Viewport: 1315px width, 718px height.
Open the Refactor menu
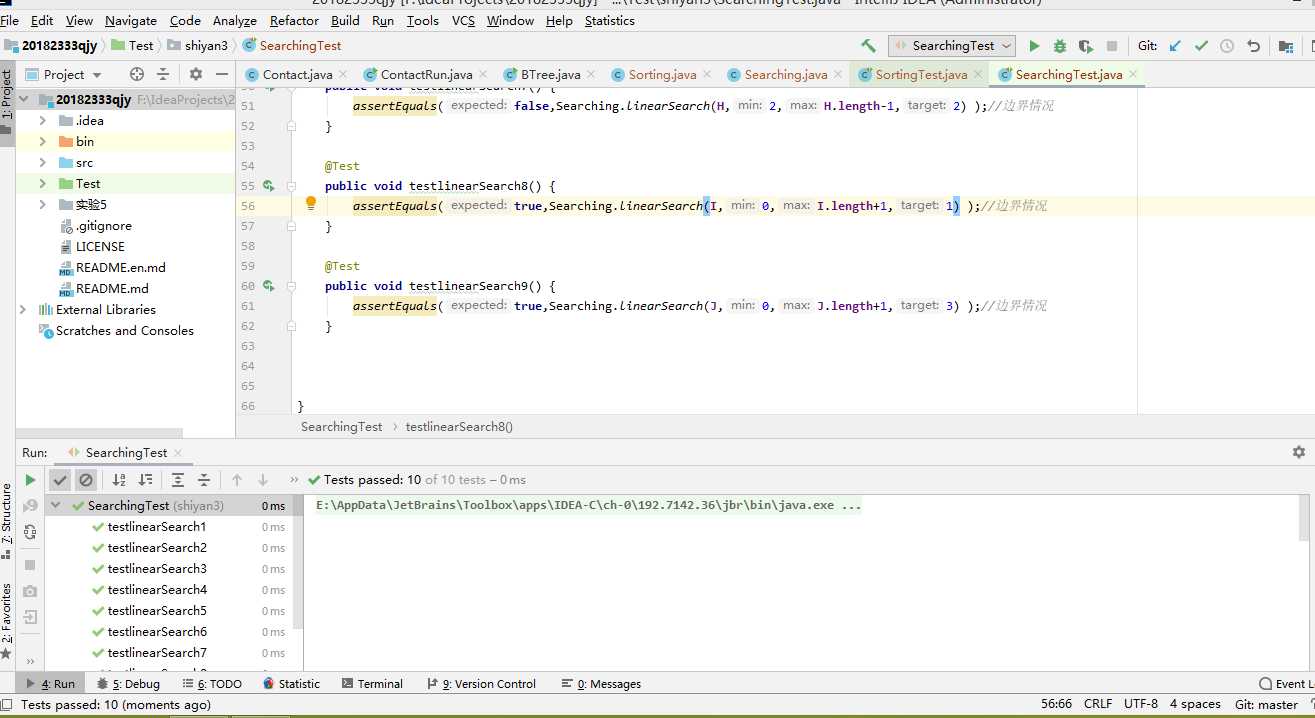pos(294,20)
